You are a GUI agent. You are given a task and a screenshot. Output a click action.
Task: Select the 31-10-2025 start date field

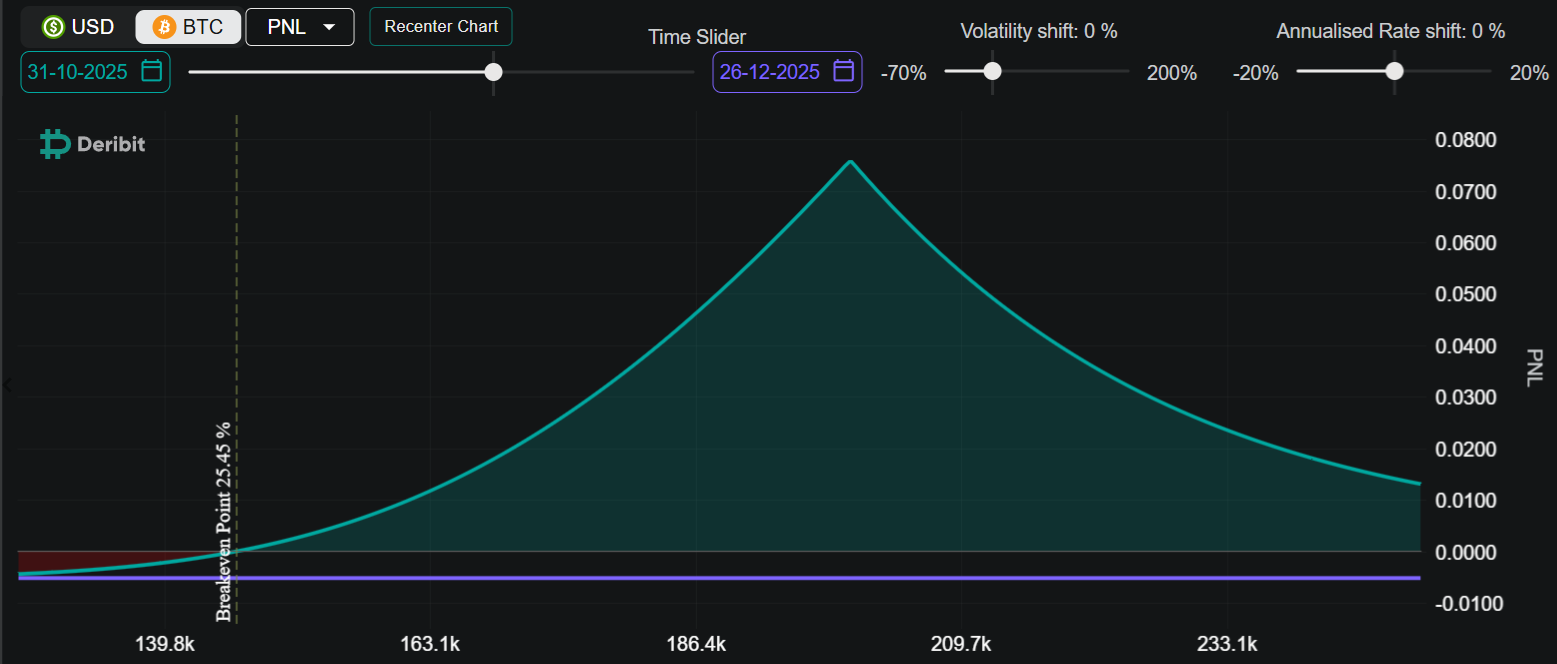[x=78, y=72]
